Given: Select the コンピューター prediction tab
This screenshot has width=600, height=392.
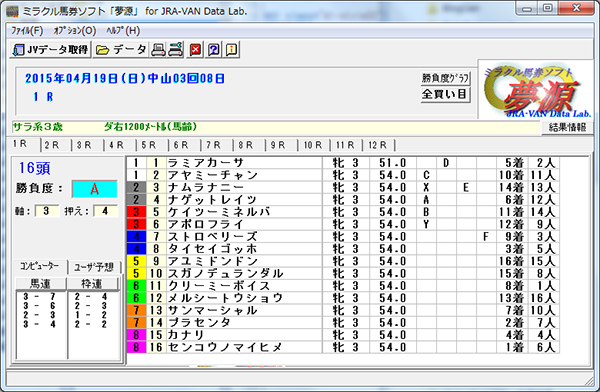Looking at the screenshot, I should [x=39, y=266].
